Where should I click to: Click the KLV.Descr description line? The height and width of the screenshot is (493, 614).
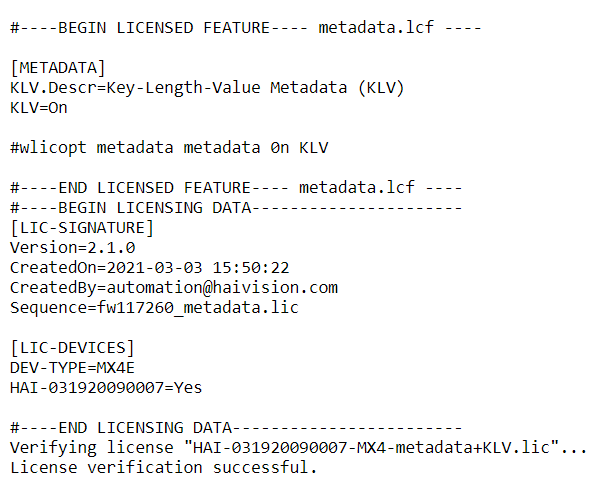(x=206, y=88)
